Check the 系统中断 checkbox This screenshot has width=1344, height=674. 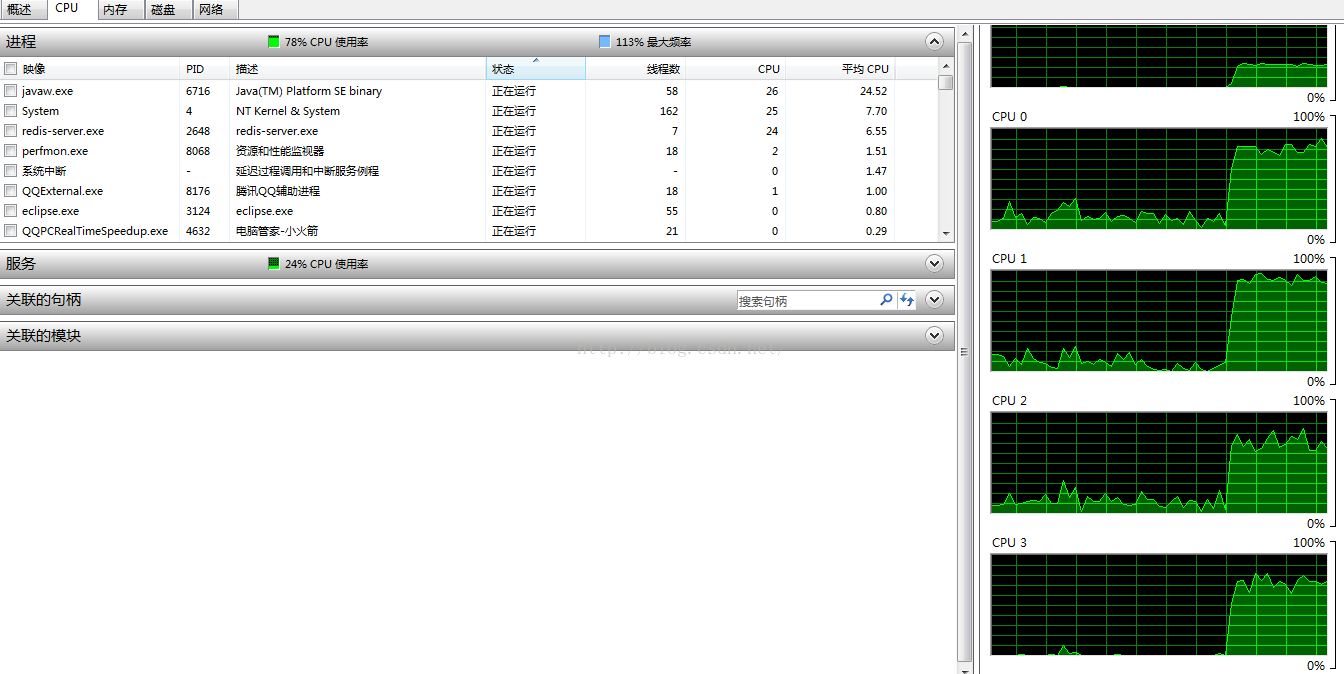[11, 171]
